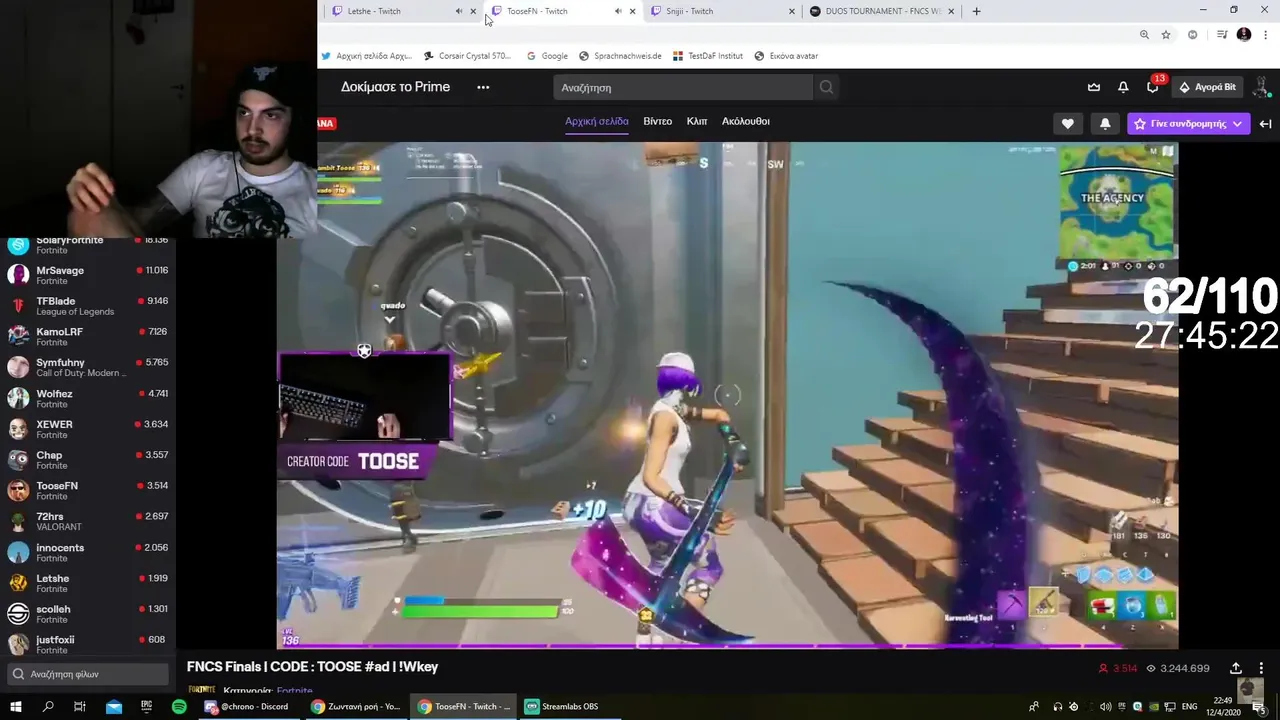The width and height of the screenshot is (1280, 720).
Task: Select the Κλιπ channel tab
Action: [x=697, y=121]
